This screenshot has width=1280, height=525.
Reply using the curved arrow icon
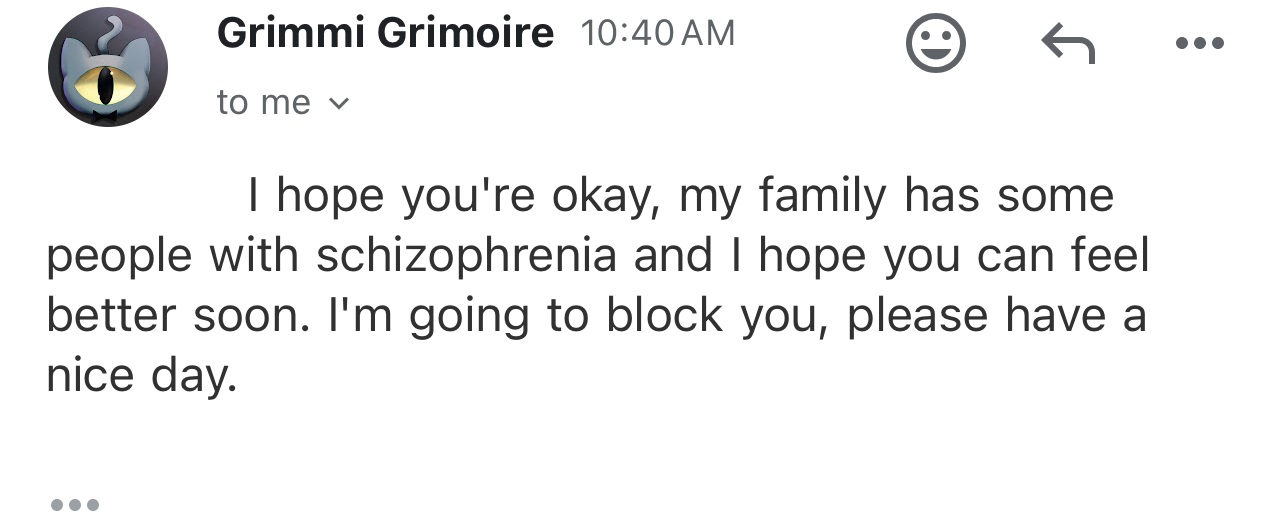(1068, 44)
